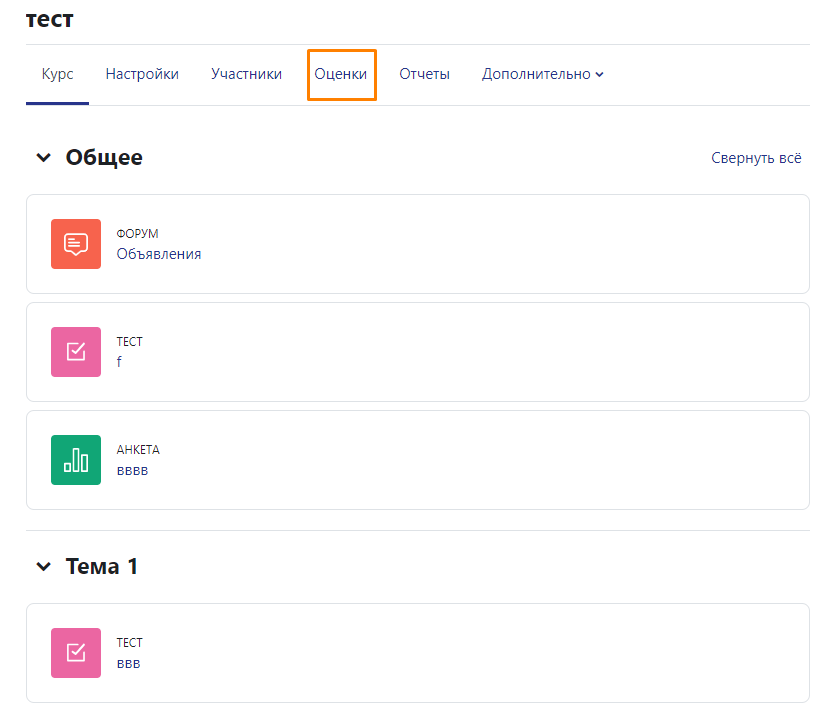Collapse the Общее section chevron
Screen dimensions: 826x716
pos(44,158)
